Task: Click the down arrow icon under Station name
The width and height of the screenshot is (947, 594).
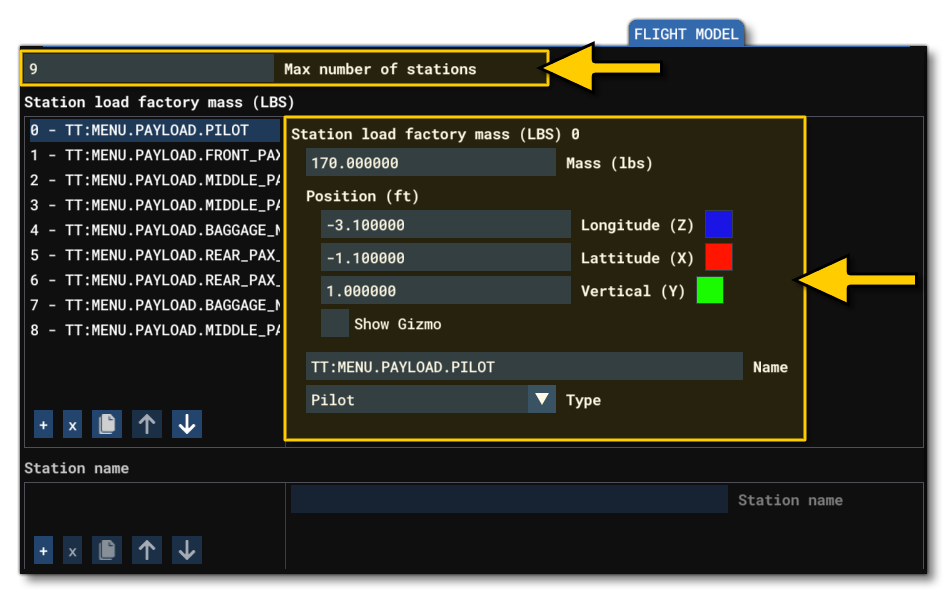Action: click(186, 549)
